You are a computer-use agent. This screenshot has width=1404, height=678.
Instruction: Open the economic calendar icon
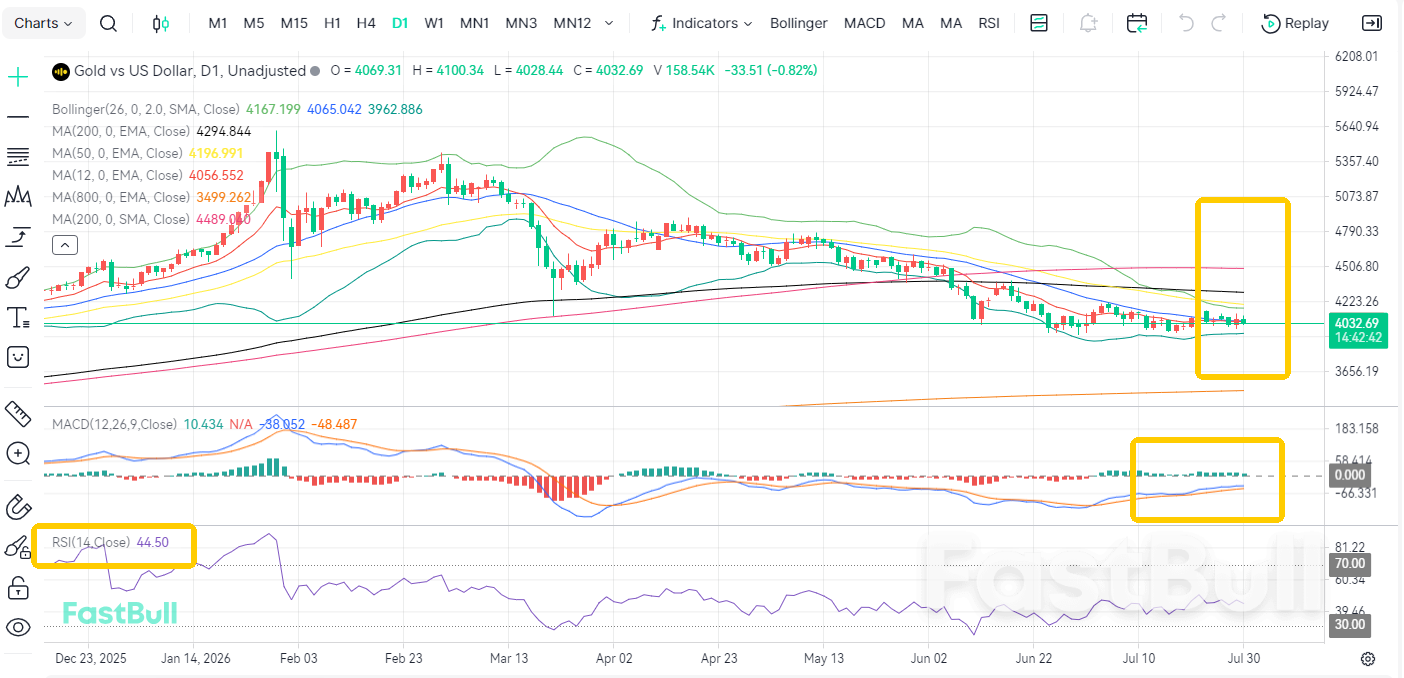[x=1137, y=23]
